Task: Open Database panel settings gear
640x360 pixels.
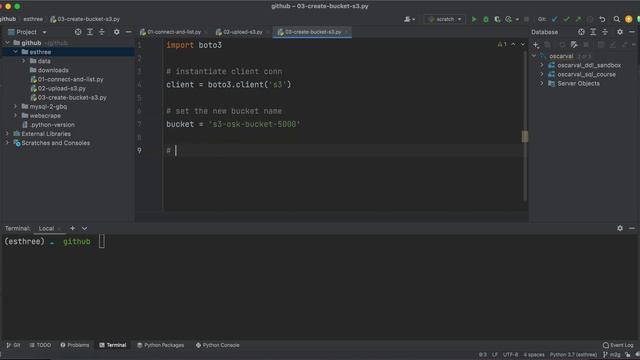Action: coord(620,32)
